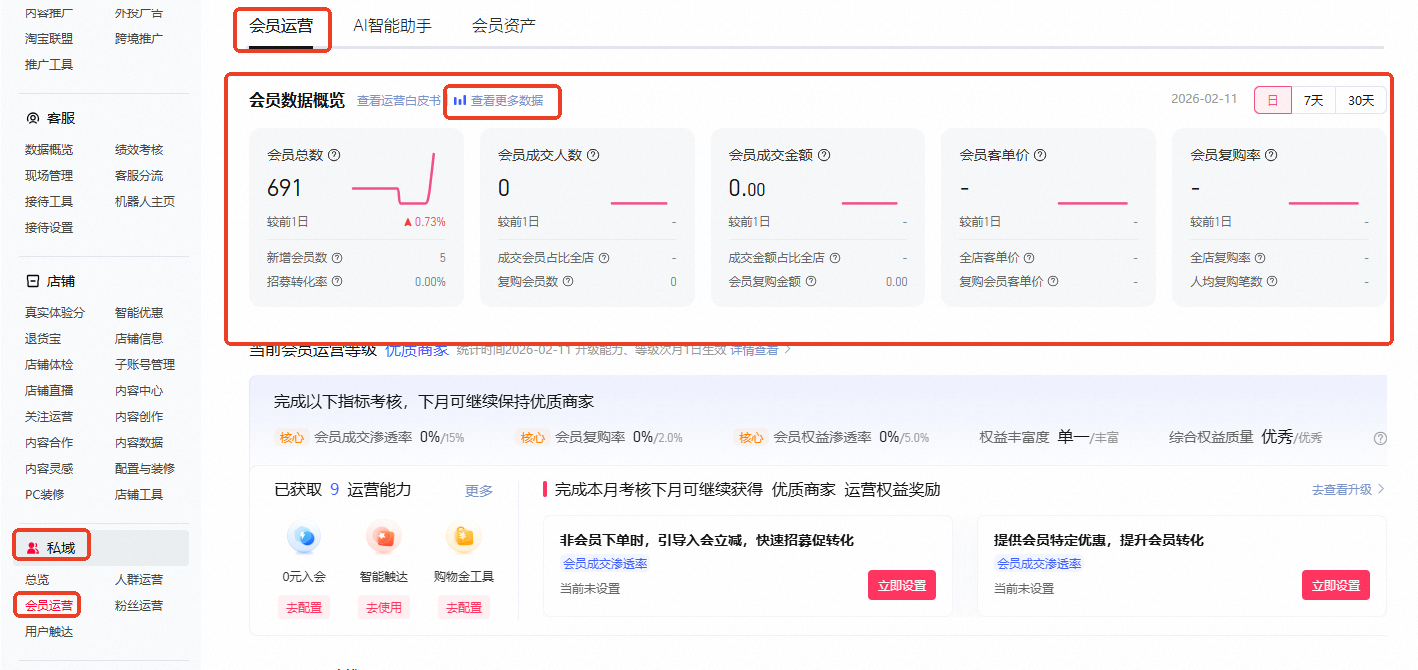Switch to the 会员资产 tab

(504, 26)
